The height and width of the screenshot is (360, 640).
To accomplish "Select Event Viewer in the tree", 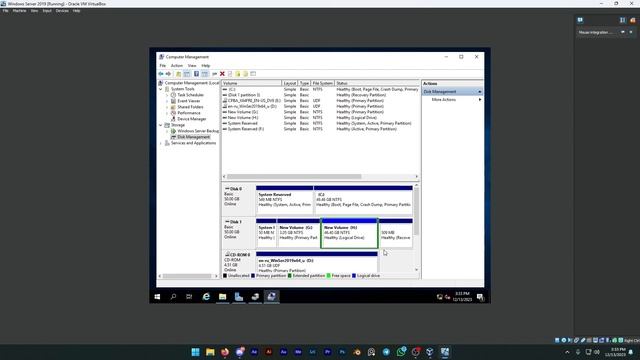I will (189, 101).
